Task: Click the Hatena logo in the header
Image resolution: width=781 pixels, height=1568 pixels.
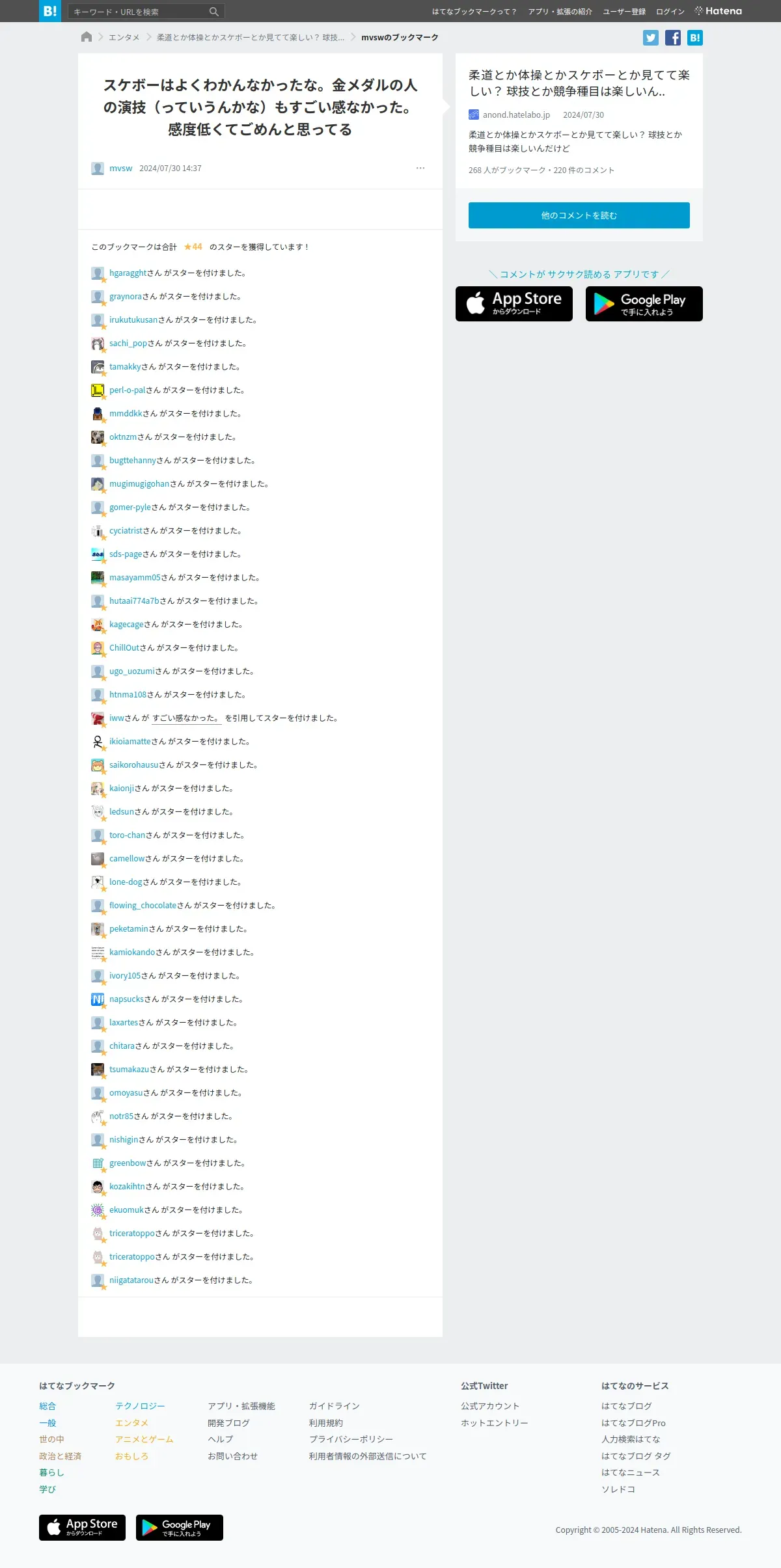Action: tap(719, 11)
